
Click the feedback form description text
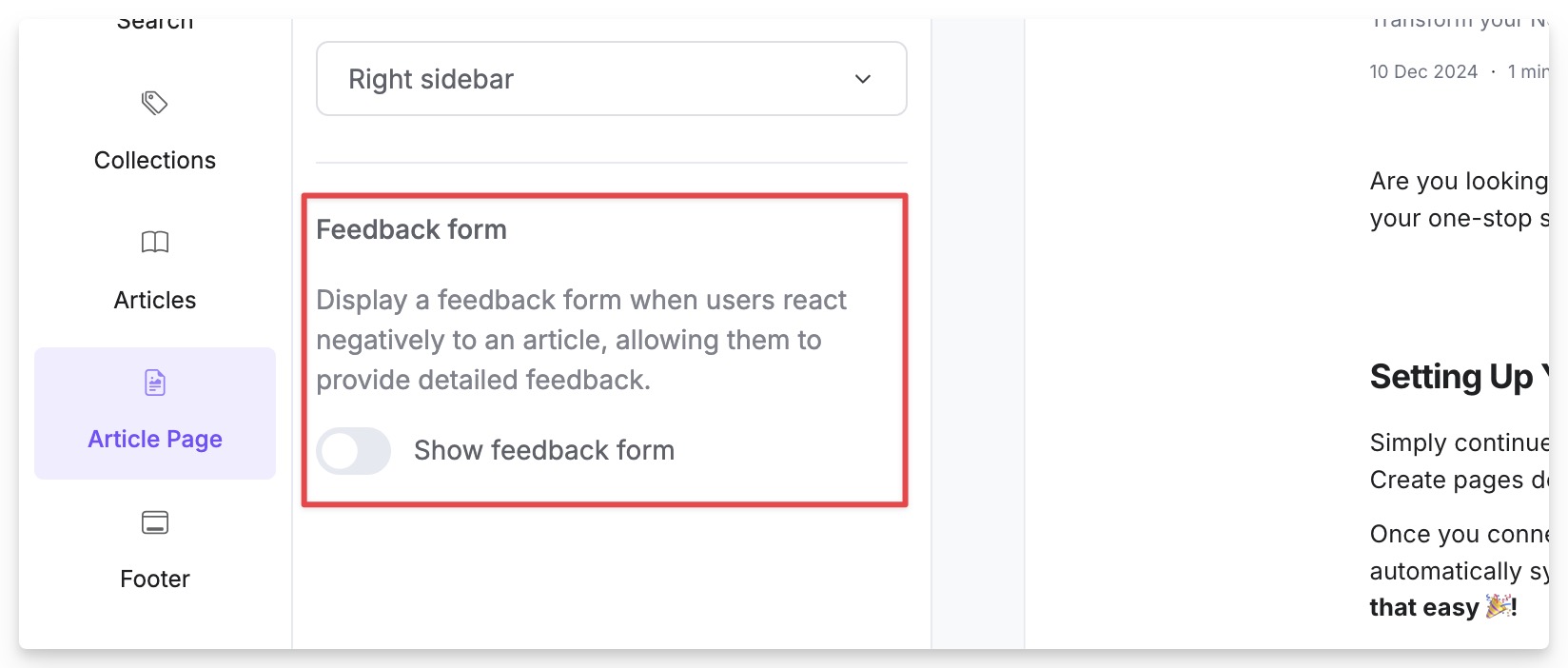tap(581, 340)
